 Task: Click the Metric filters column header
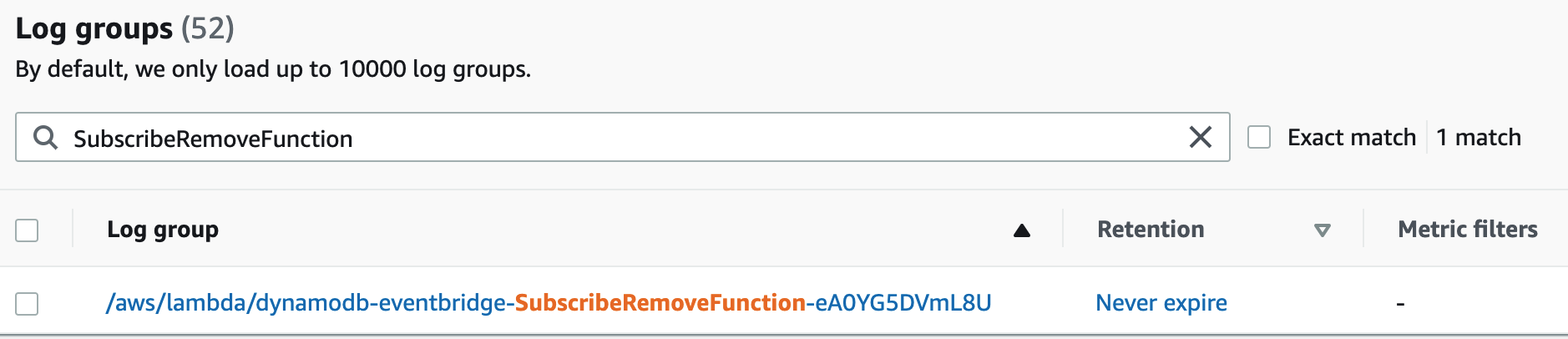click(1467, 230)
